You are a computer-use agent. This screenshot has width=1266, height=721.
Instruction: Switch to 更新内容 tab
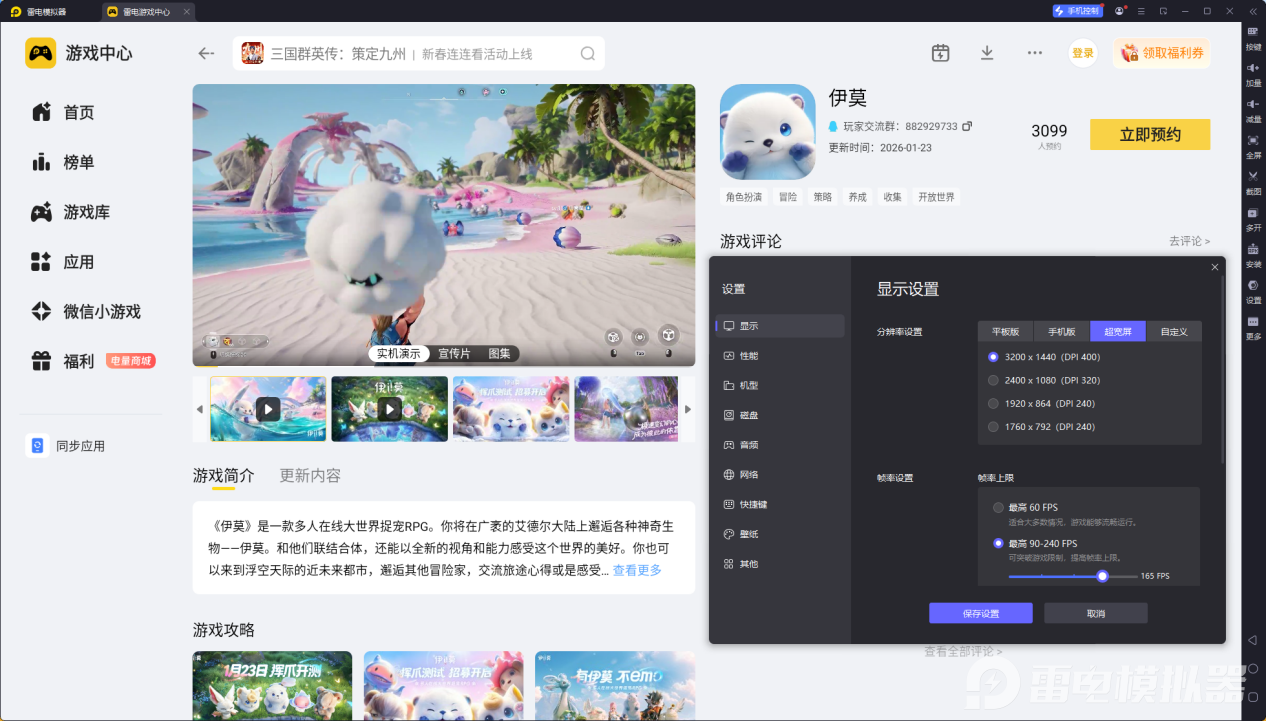click(x=310, y=475)
